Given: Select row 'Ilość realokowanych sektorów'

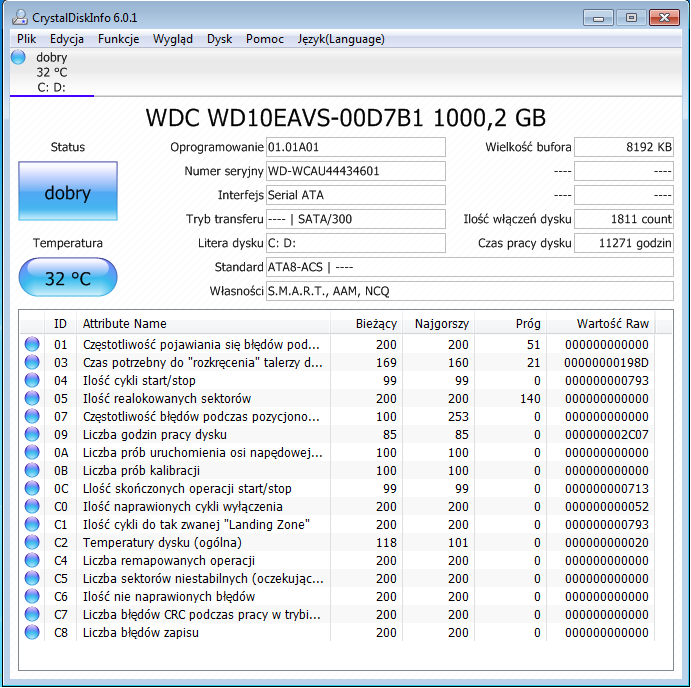Looking at the screenshot, I should (337, 398).
